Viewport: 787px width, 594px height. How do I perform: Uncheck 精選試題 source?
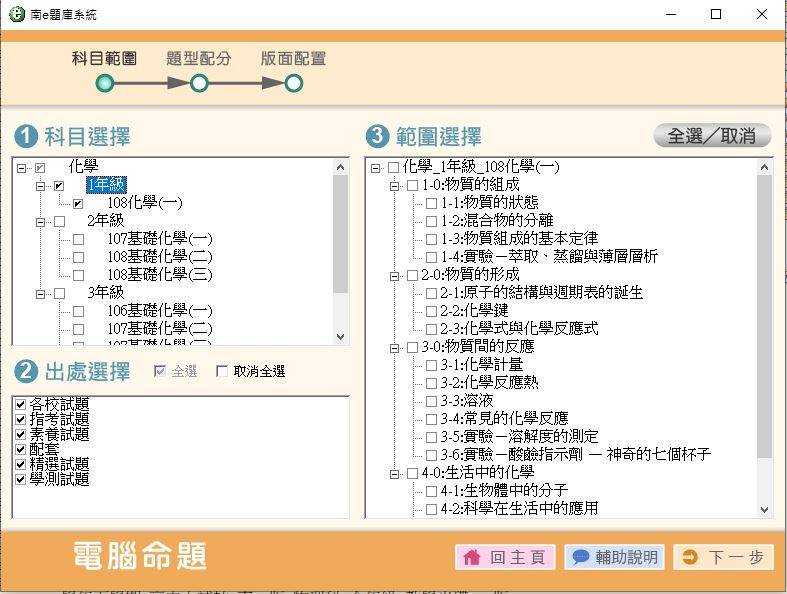click(21, 464)
